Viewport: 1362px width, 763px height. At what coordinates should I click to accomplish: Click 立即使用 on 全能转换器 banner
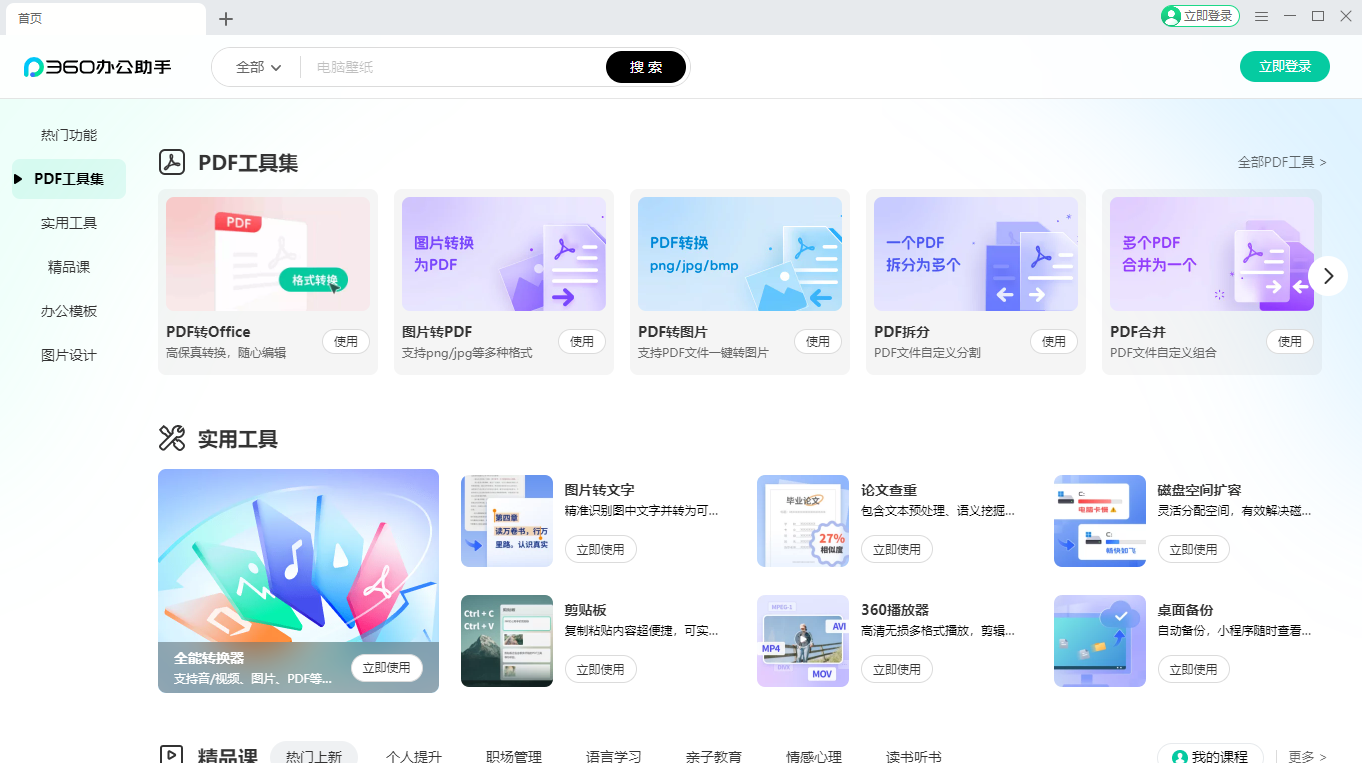[x=387, y=667]
